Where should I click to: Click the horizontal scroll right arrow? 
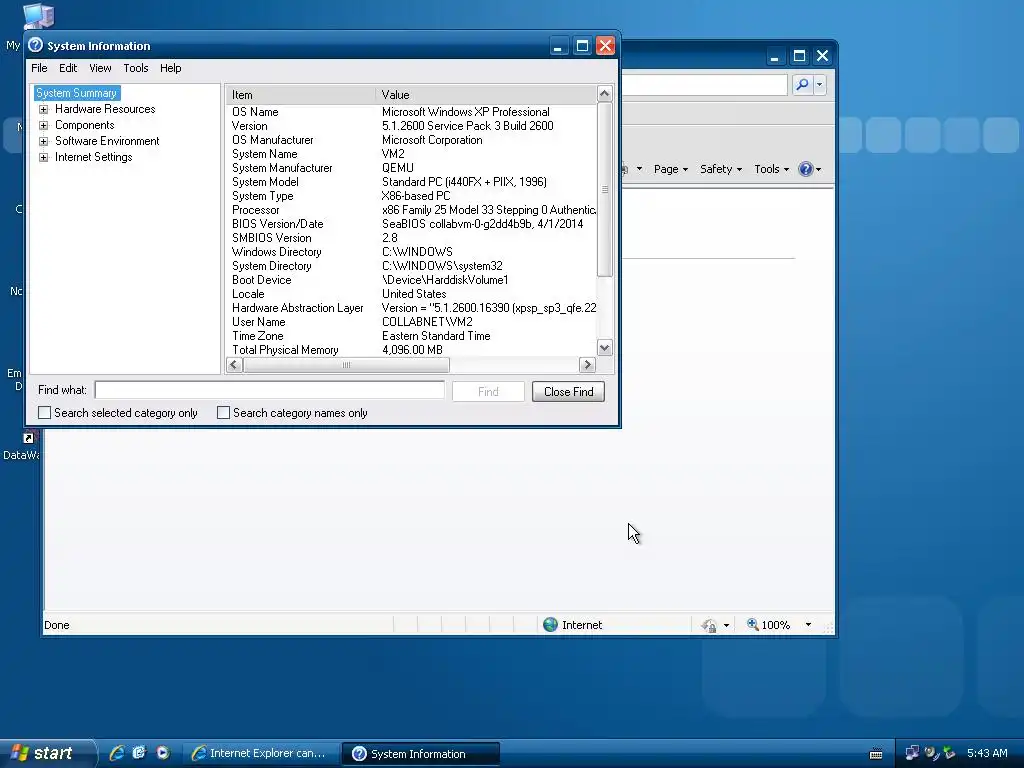[x=587, y=365]
